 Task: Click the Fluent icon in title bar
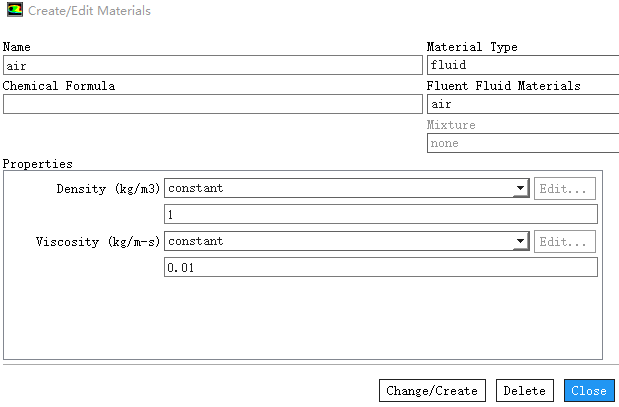13,11
